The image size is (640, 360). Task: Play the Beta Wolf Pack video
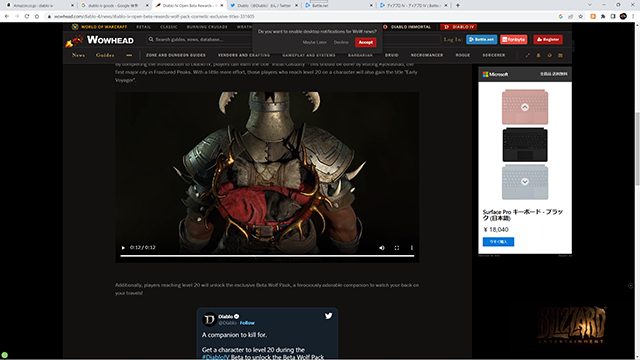[x=123, y=247]
